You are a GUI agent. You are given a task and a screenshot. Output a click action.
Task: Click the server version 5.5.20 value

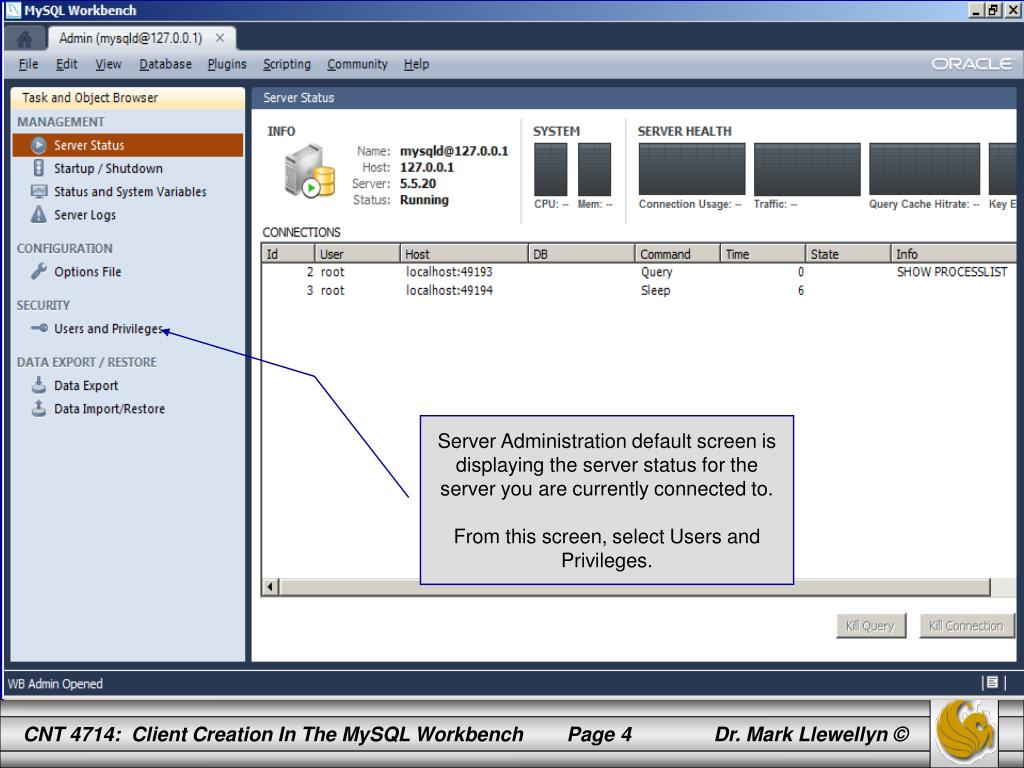(418, 184)
